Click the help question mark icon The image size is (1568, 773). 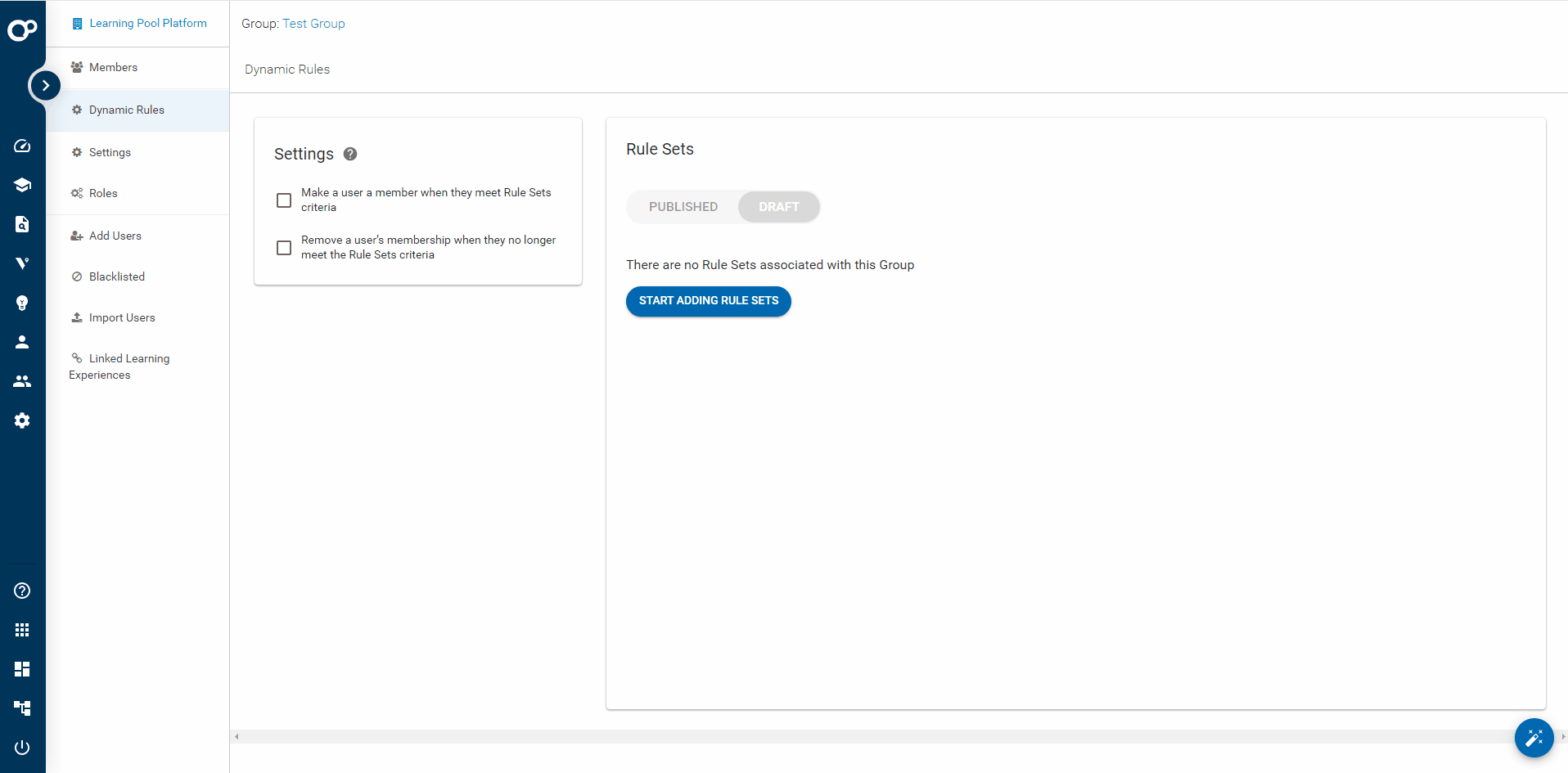click(x=22, y=591)
